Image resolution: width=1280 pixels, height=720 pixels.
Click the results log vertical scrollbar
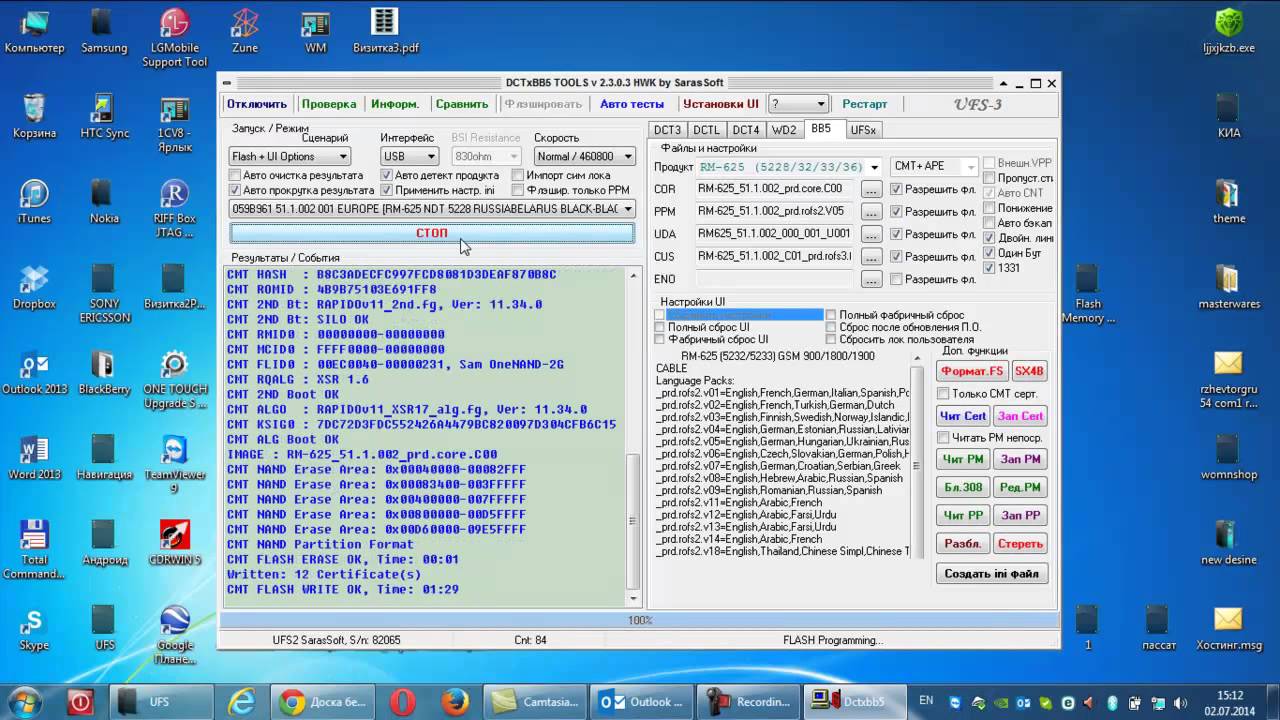pos(632,435)
